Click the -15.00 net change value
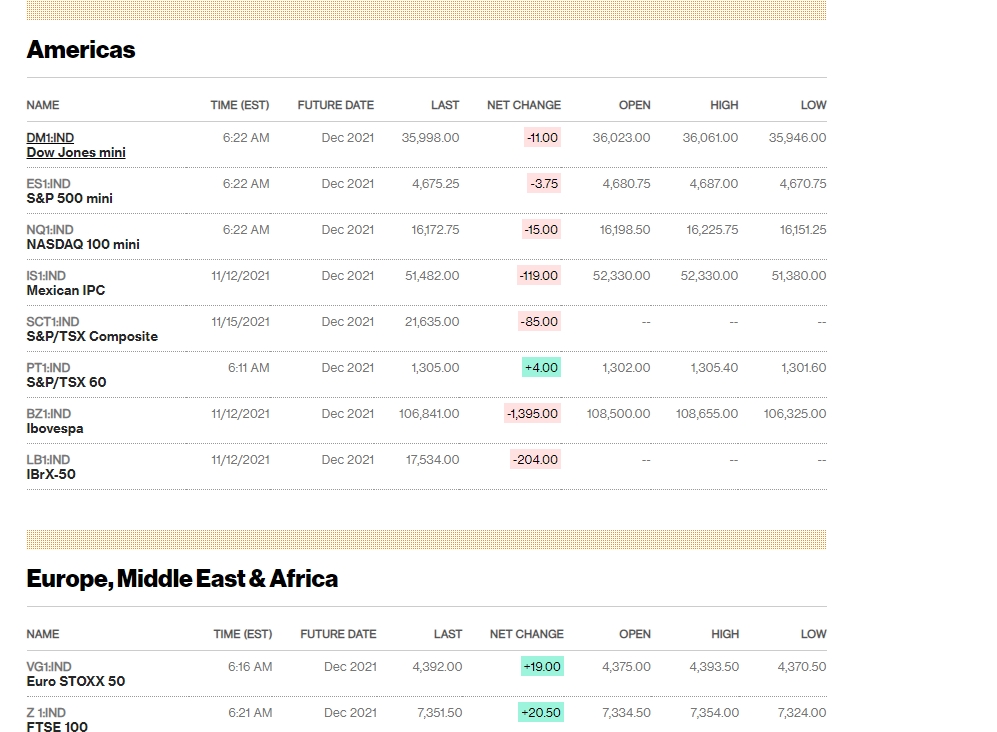 [x=541, y=230]
